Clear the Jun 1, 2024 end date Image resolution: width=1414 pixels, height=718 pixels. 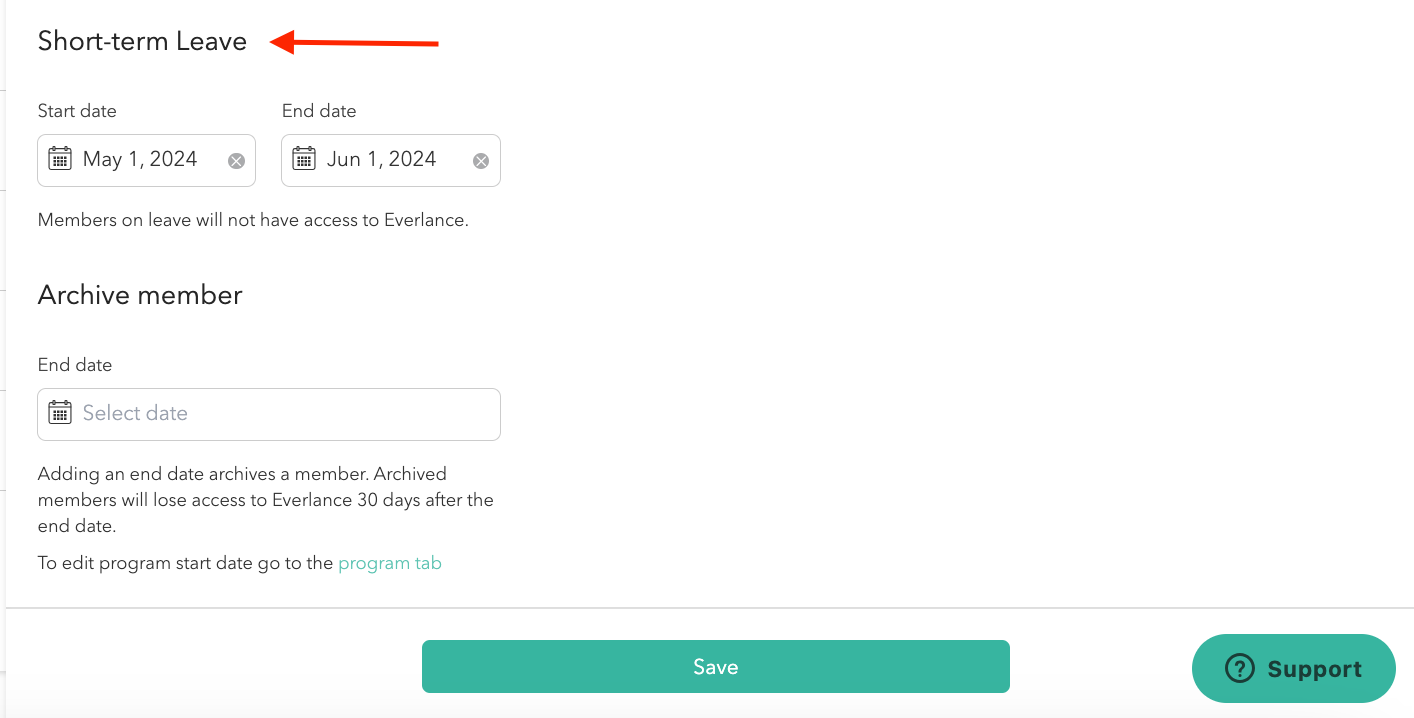[481, 161]
